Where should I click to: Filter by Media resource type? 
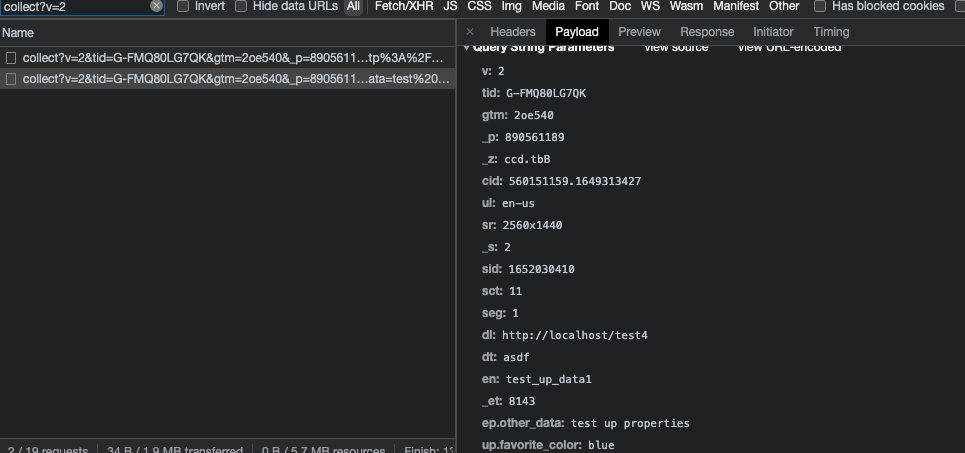click(548, 6)
